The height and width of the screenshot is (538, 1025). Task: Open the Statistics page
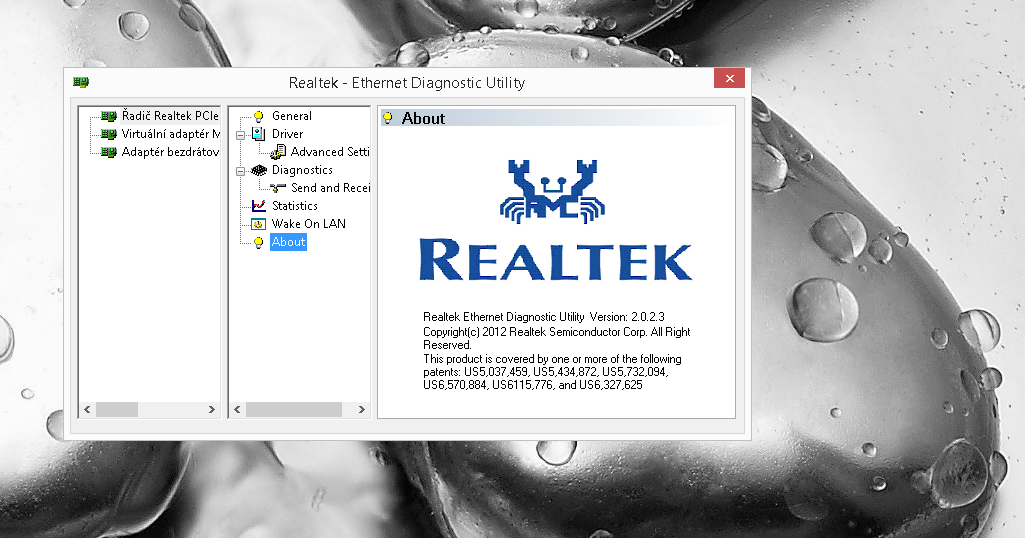pyautogui.click(x=295, y=206)
